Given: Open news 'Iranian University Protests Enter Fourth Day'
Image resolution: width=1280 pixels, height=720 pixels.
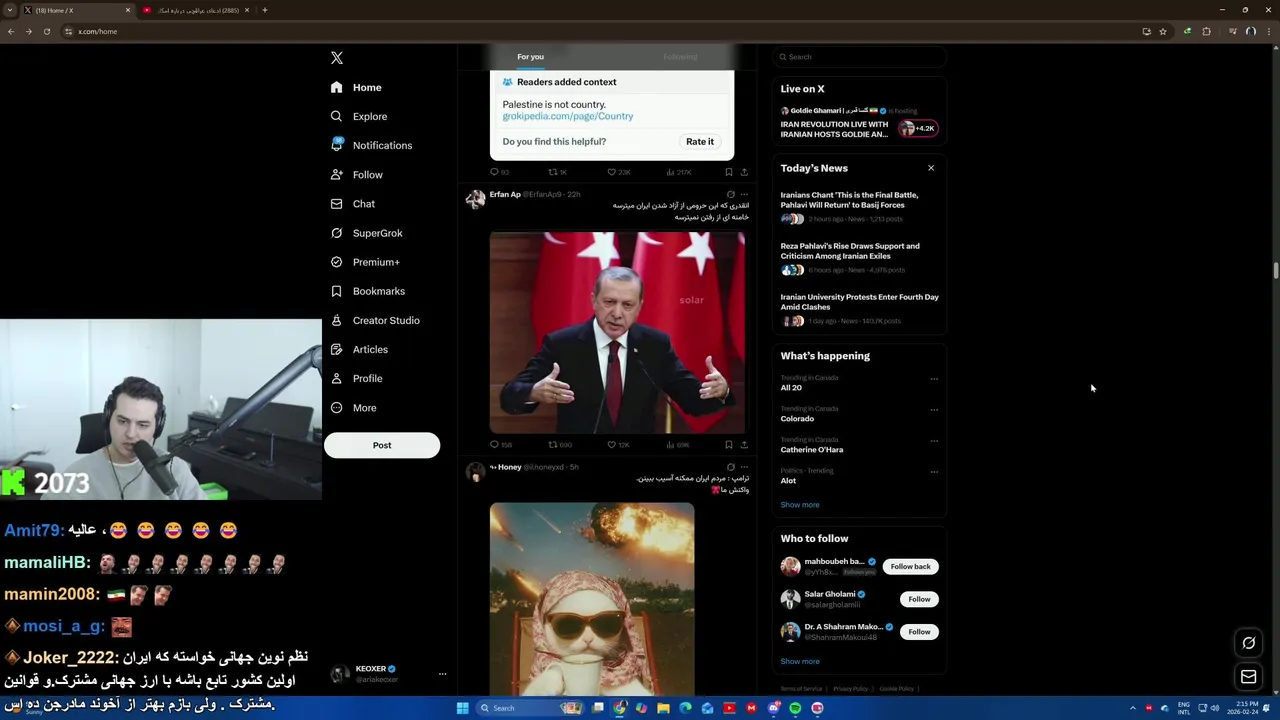Looking at the screenshot, I should (859, 308).
